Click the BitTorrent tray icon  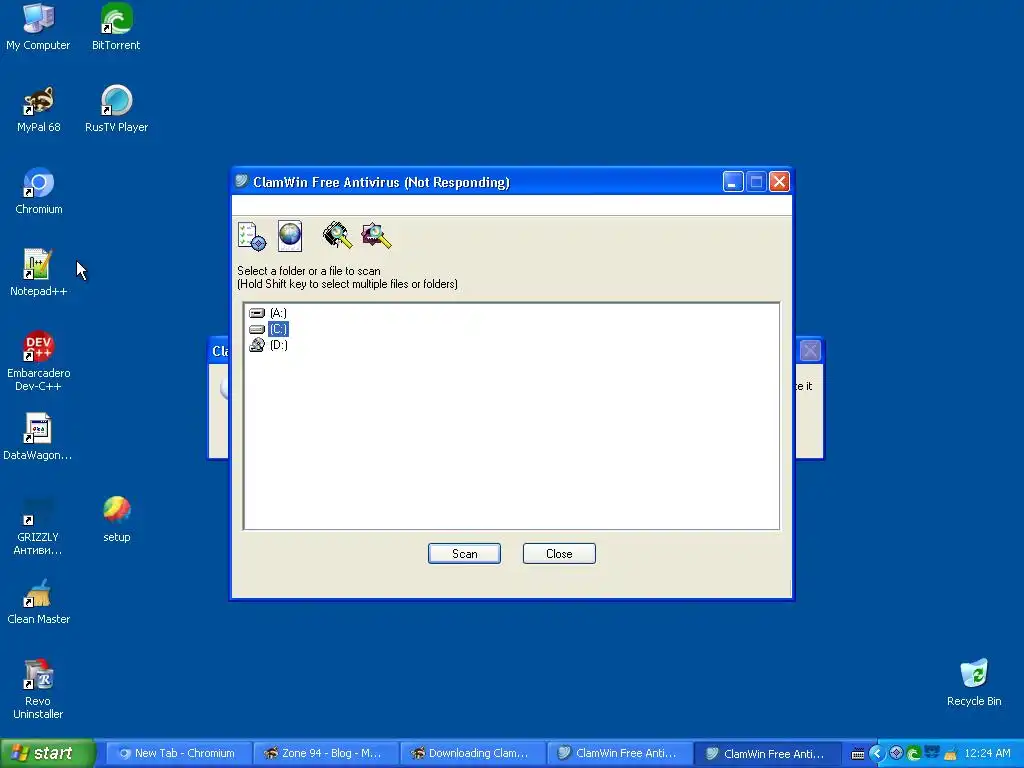click(914, 754)
